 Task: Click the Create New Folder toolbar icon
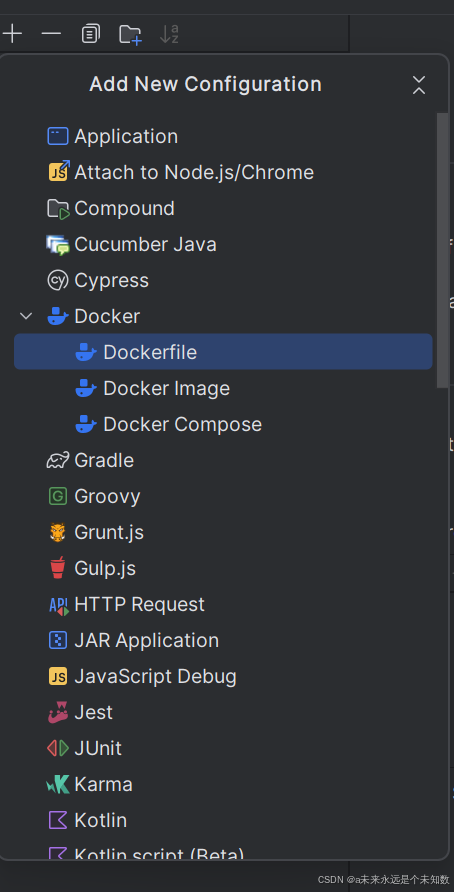130,34
